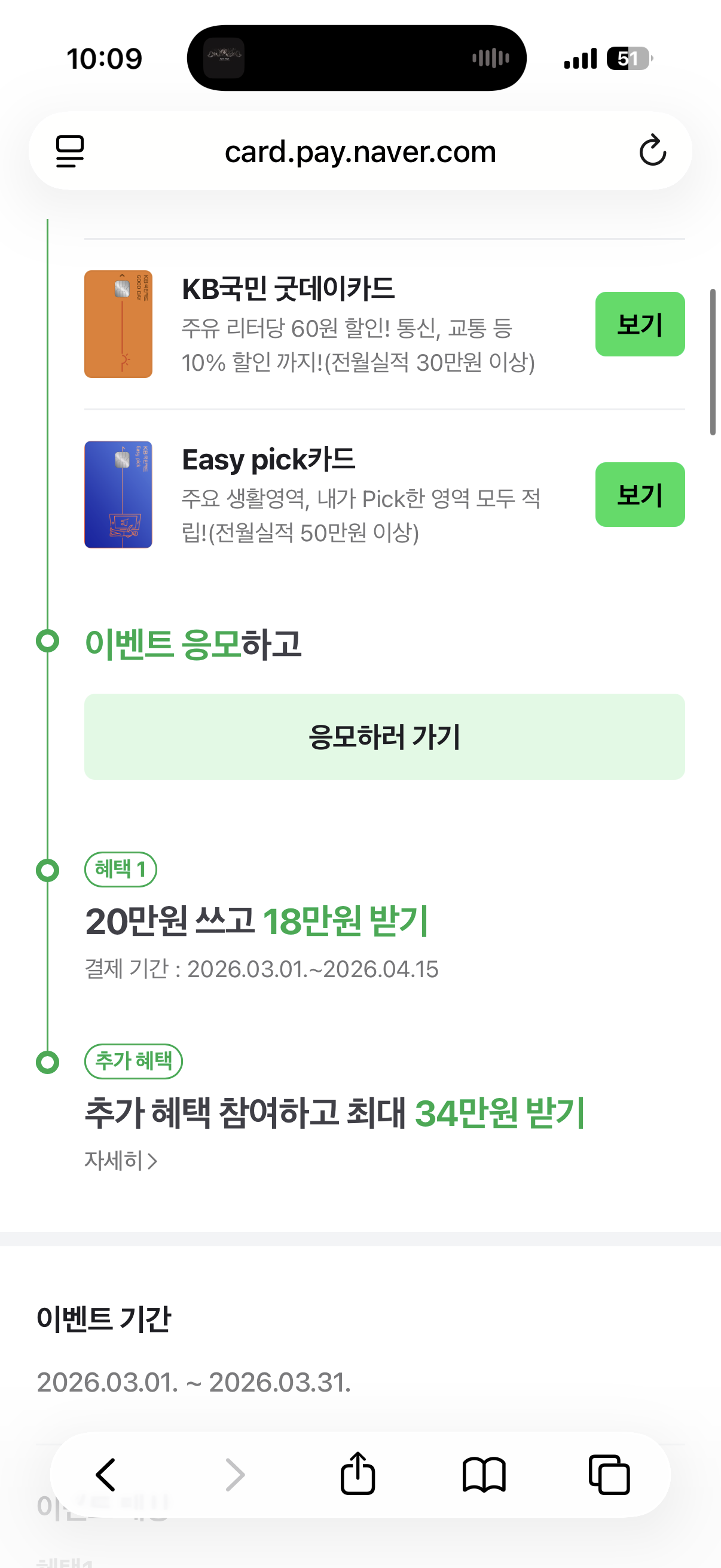Screen dimensions: 721x1568
Task: Tap the orange 굿데이카드 card image
Action: 118,324
